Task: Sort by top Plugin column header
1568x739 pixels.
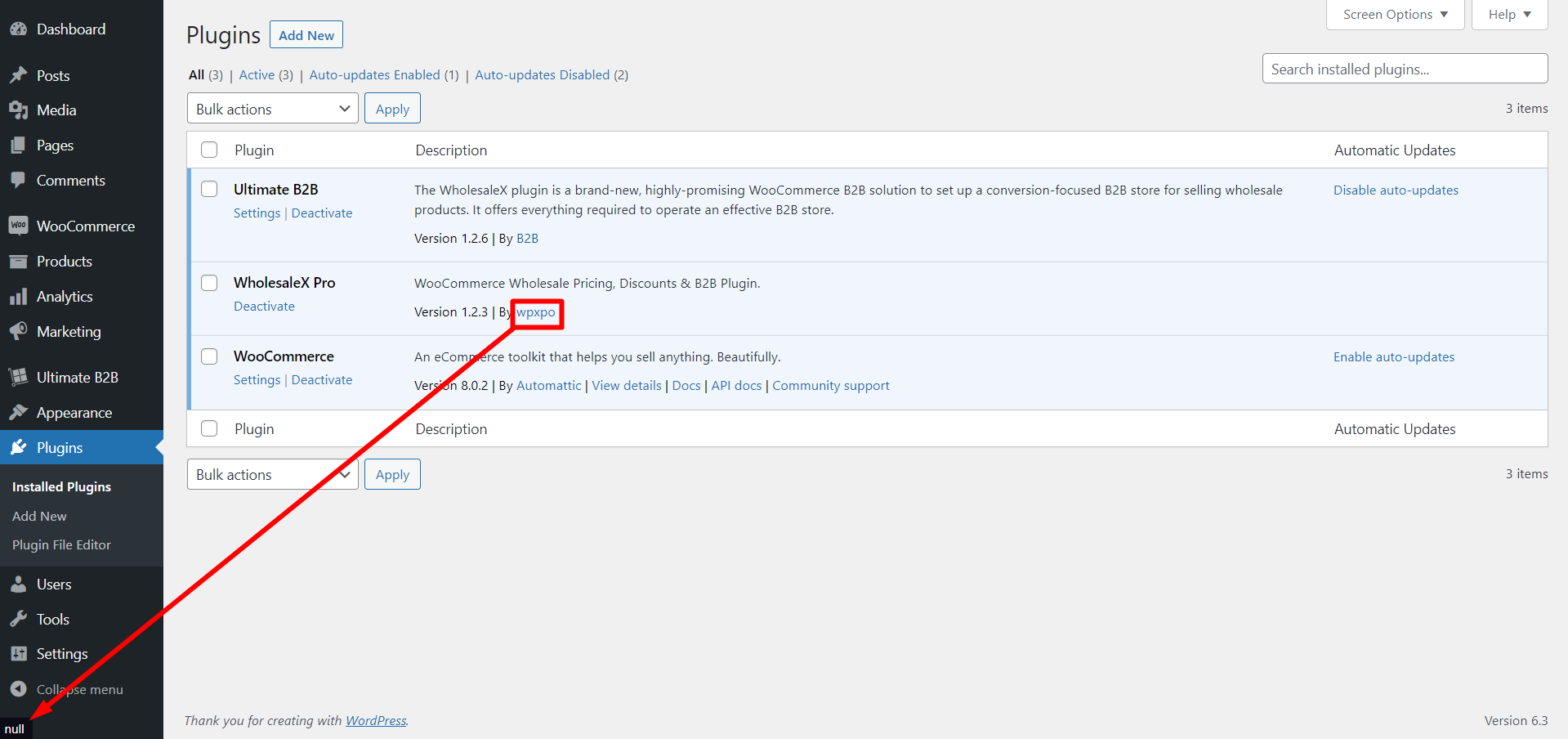Action: click(x=254, y=150)
